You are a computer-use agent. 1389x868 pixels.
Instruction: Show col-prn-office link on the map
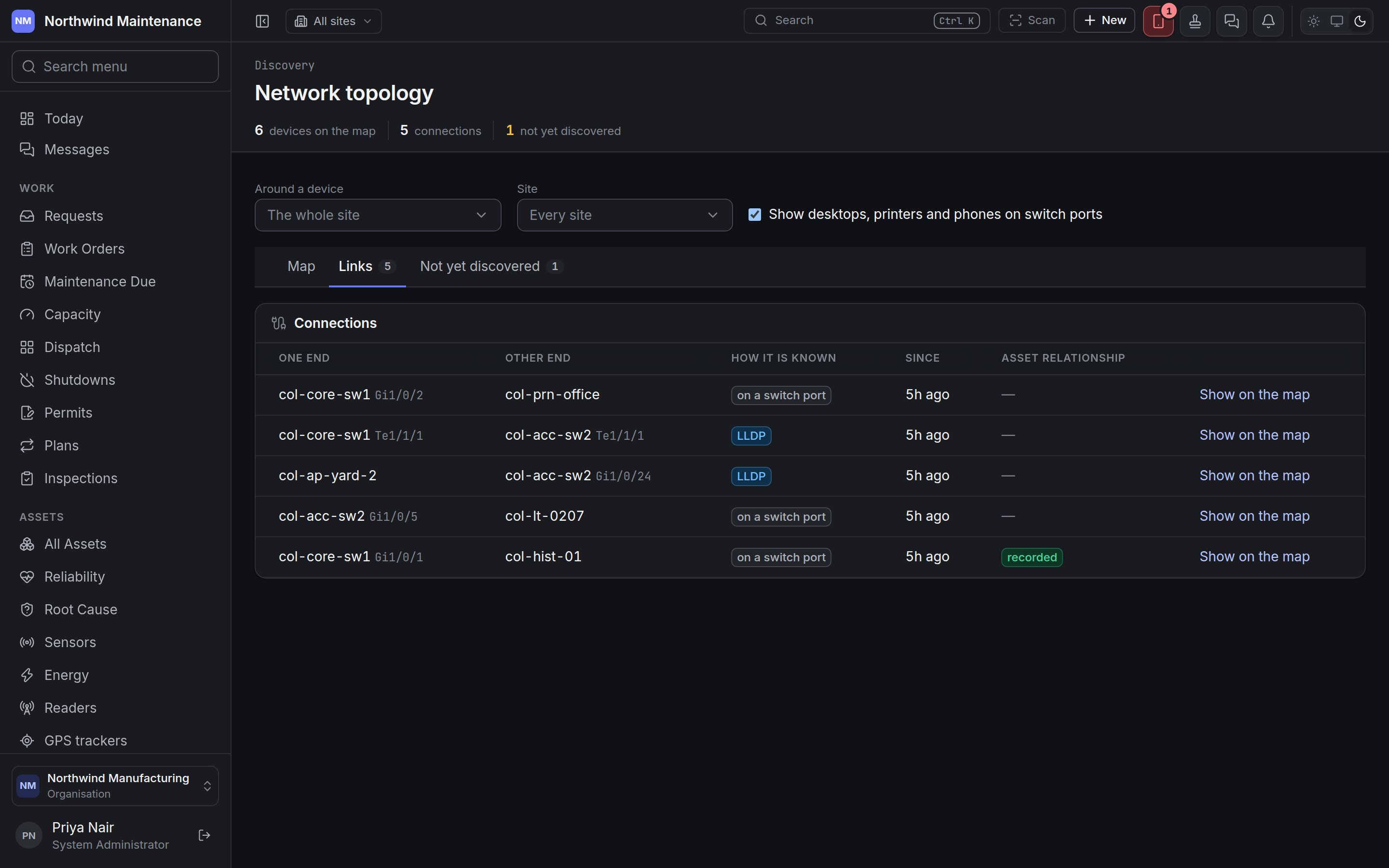(1254, 395)
